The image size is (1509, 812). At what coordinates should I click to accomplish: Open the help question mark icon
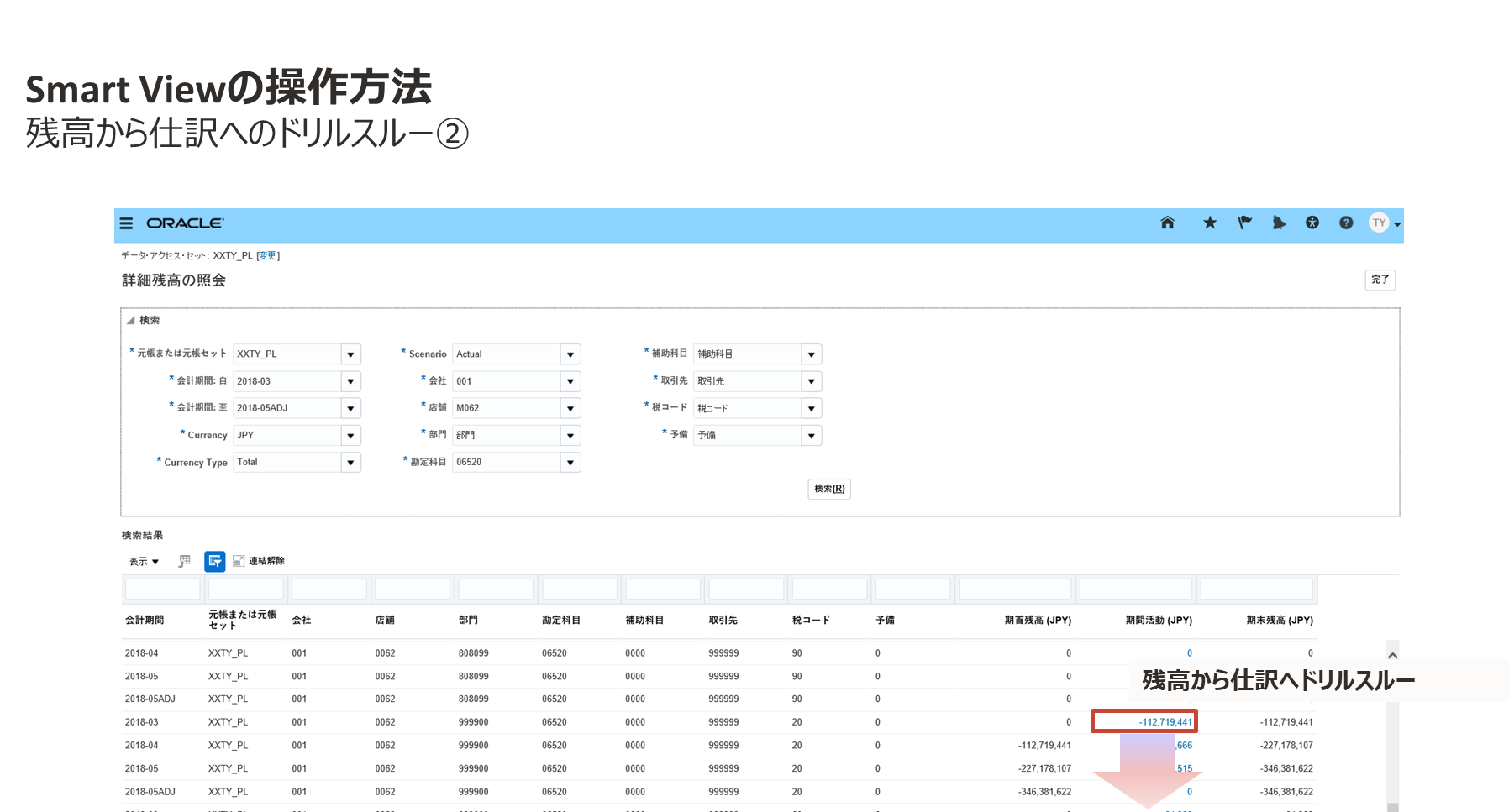[x=1346, y=223]
